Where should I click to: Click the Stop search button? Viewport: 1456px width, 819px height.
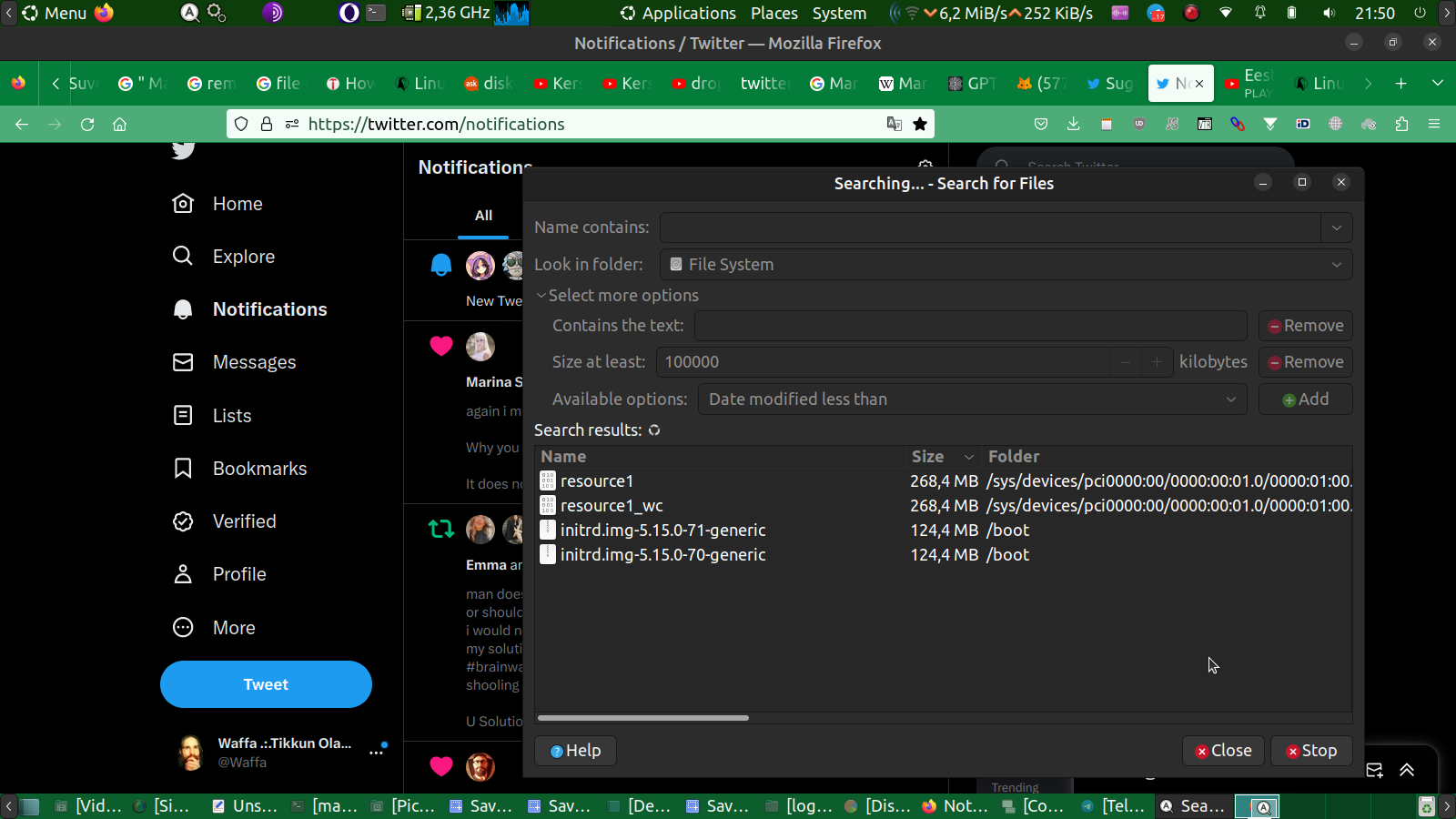pyautogui.click(x=1311, y=751)
